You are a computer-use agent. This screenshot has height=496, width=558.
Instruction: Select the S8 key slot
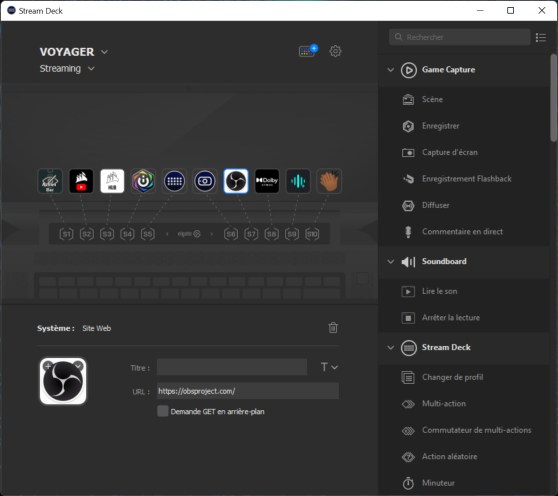(x=272, y=234)
